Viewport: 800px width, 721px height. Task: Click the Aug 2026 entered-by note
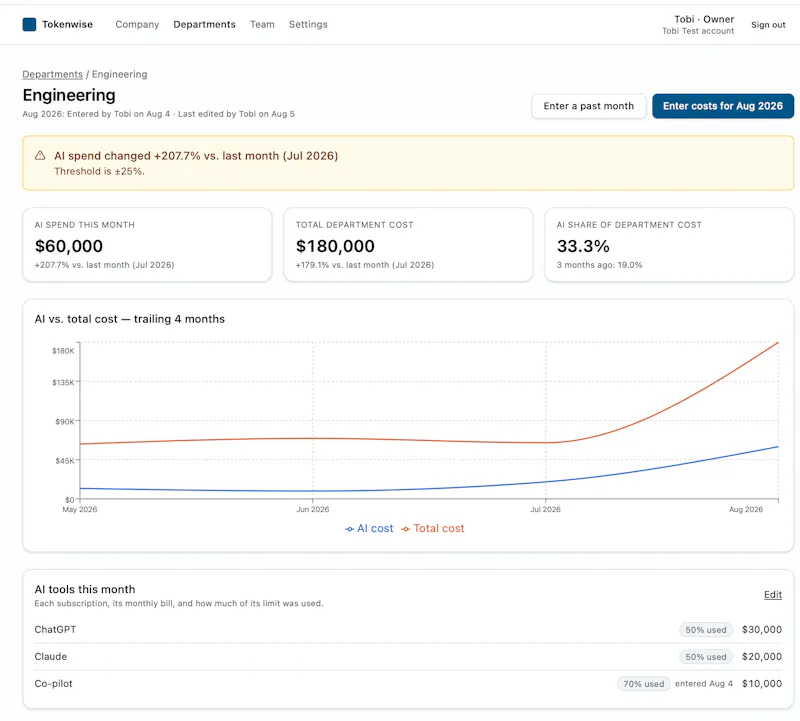click(x=159, y=114)
